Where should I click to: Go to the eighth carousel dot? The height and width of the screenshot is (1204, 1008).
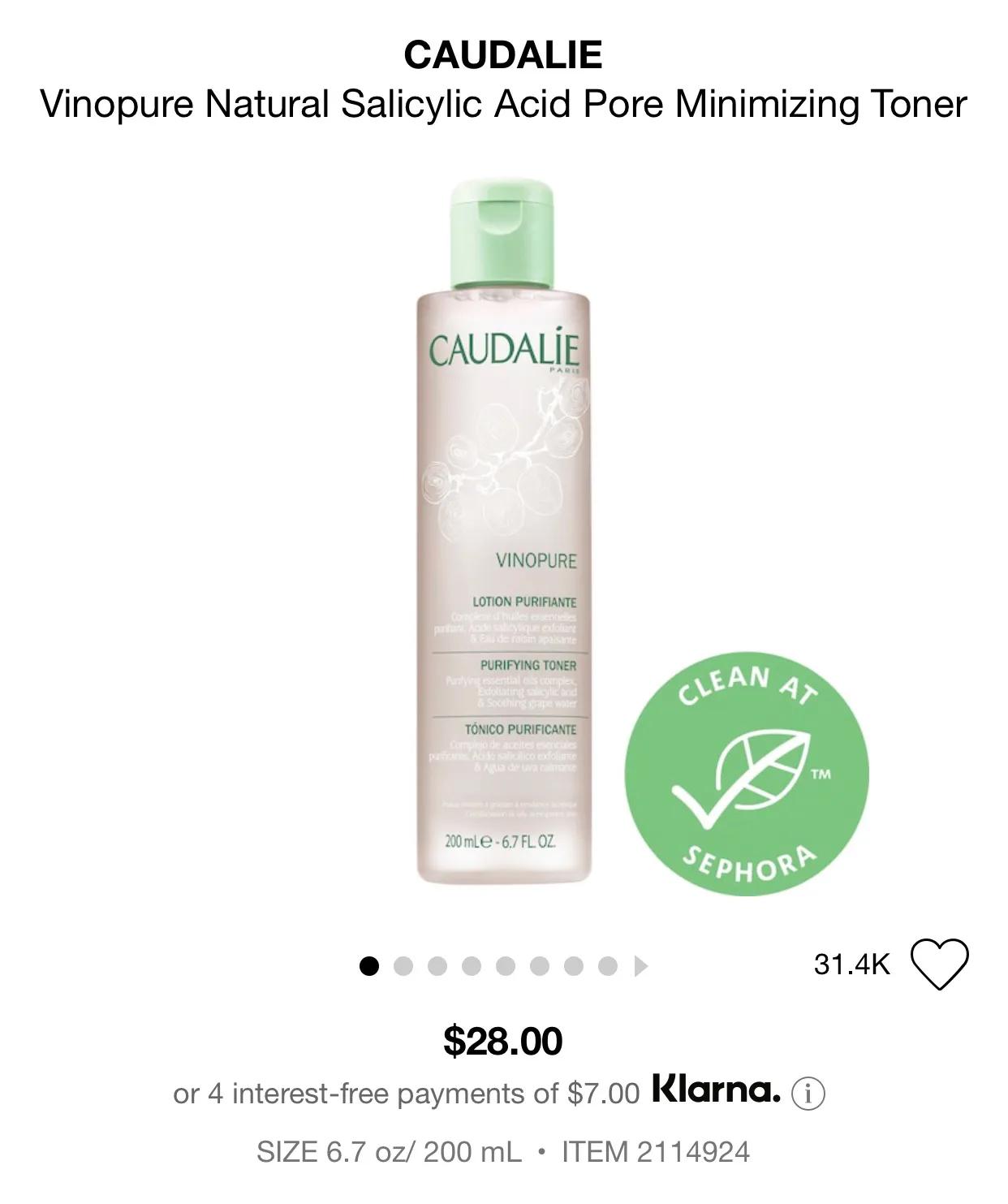608,966
